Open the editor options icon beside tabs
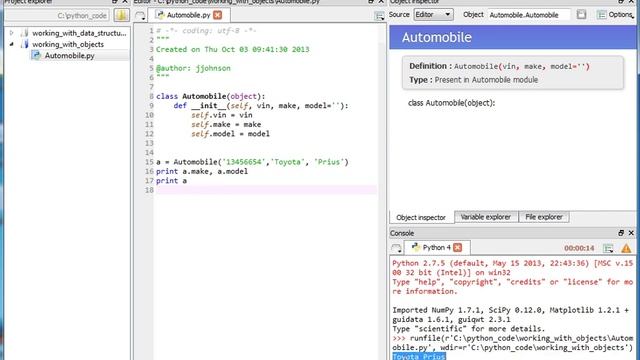The image size is (640, 360). click(x=379, y=16)
